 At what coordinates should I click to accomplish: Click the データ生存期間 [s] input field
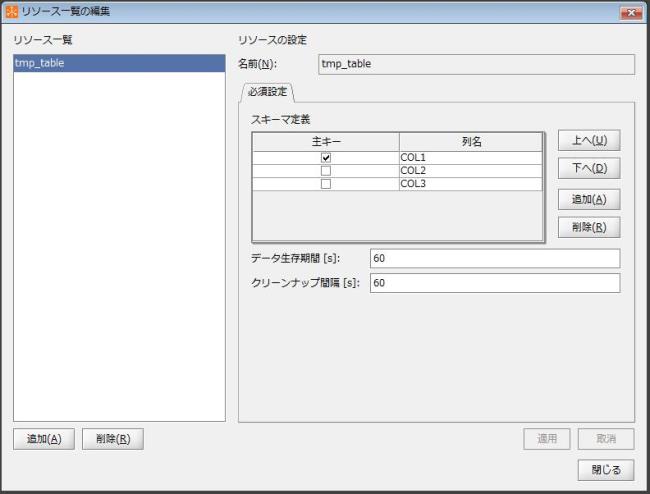click(494, 259)
